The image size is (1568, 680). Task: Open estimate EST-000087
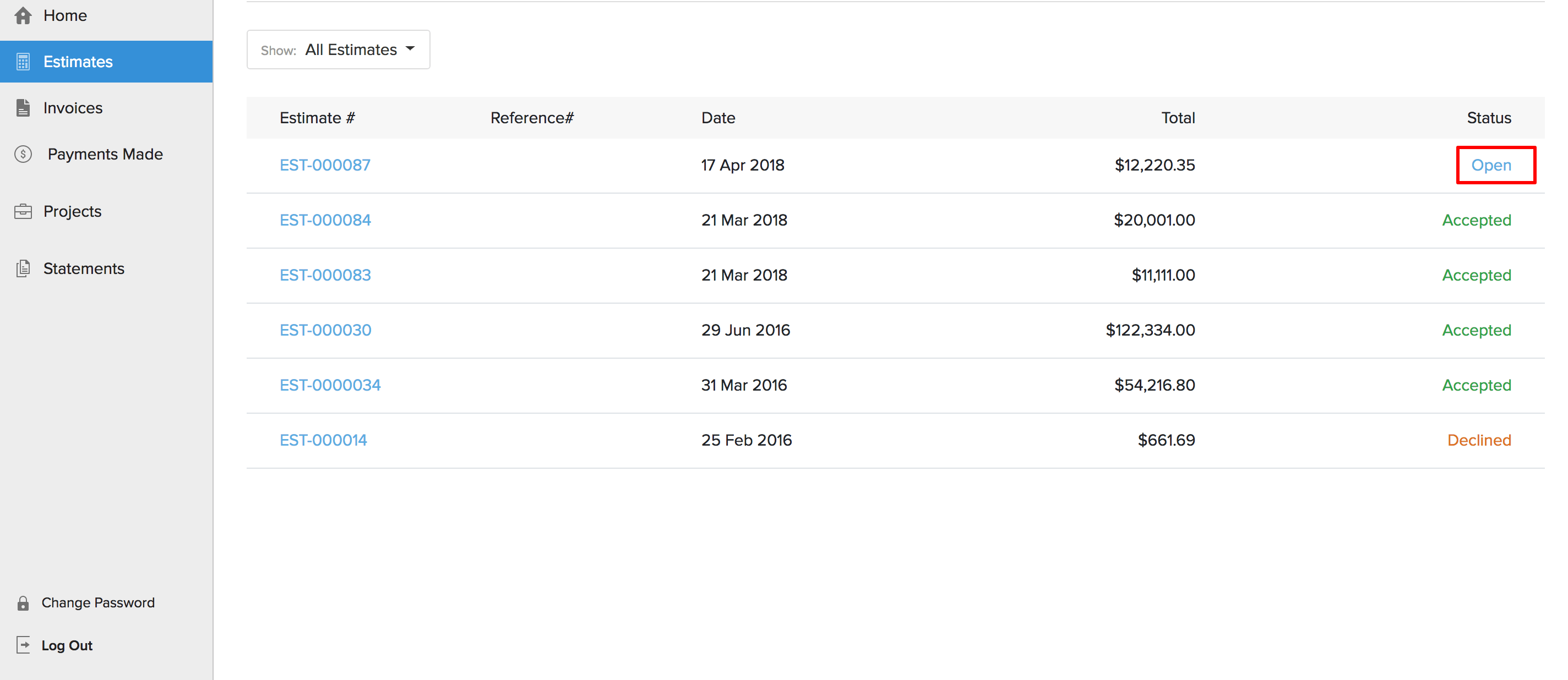coord(324,165)
